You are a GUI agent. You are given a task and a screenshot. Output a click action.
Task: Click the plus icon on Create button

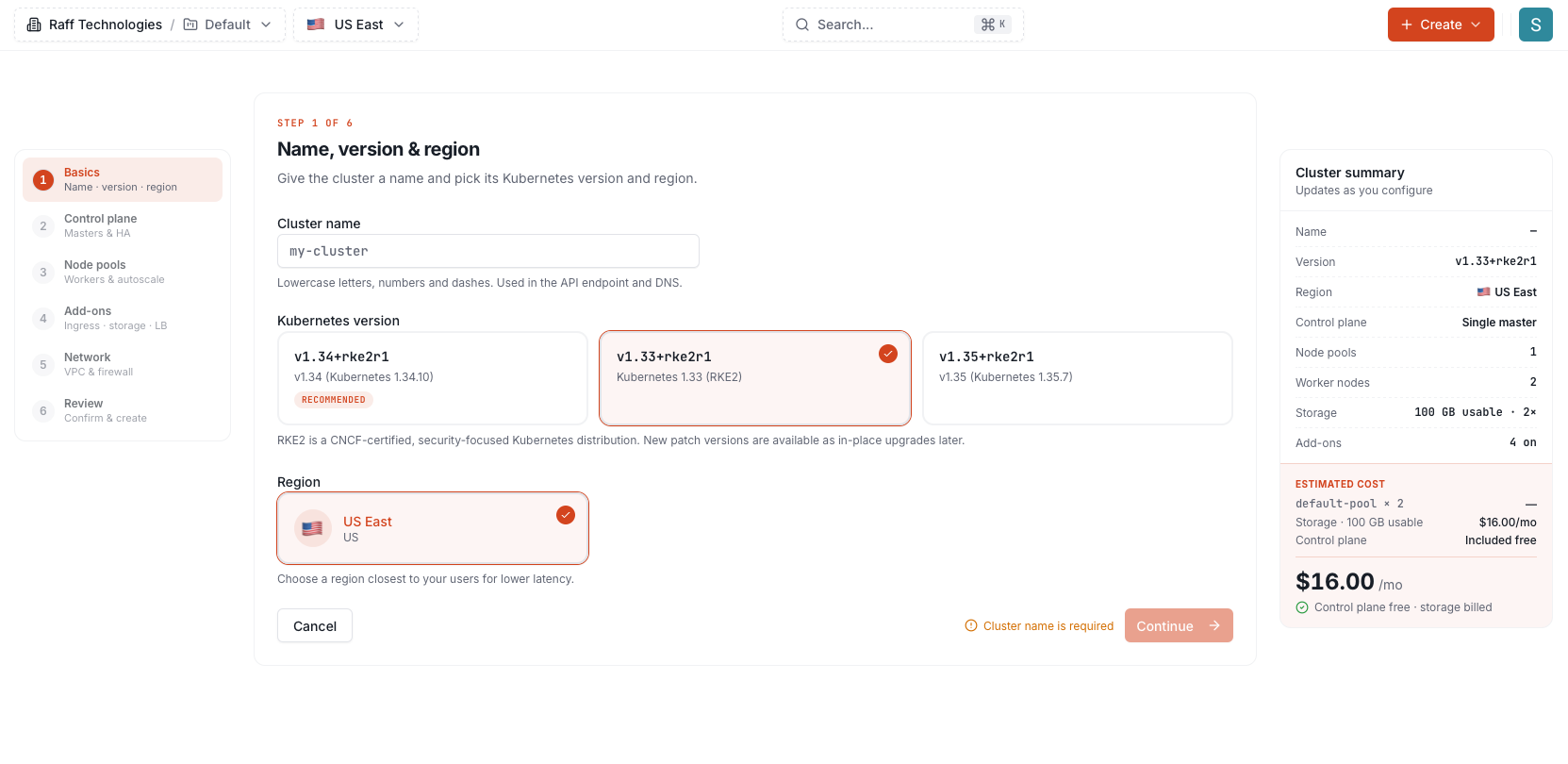click(x=1407, y=25)
